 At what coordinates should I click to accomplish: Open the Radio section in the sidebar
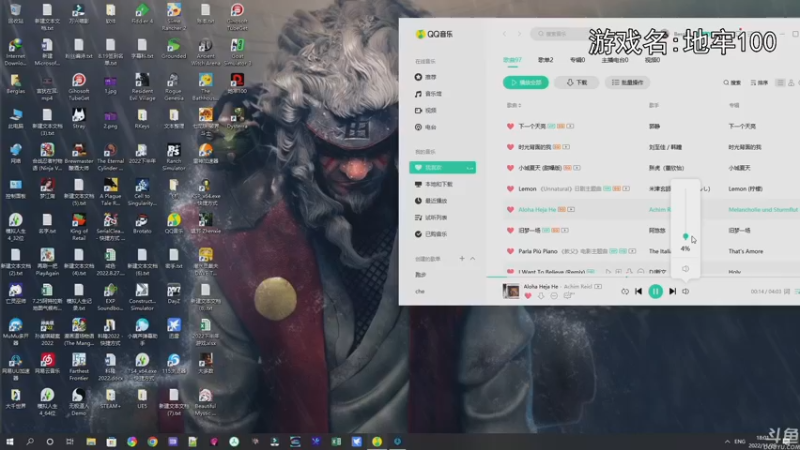coord(426,127)
